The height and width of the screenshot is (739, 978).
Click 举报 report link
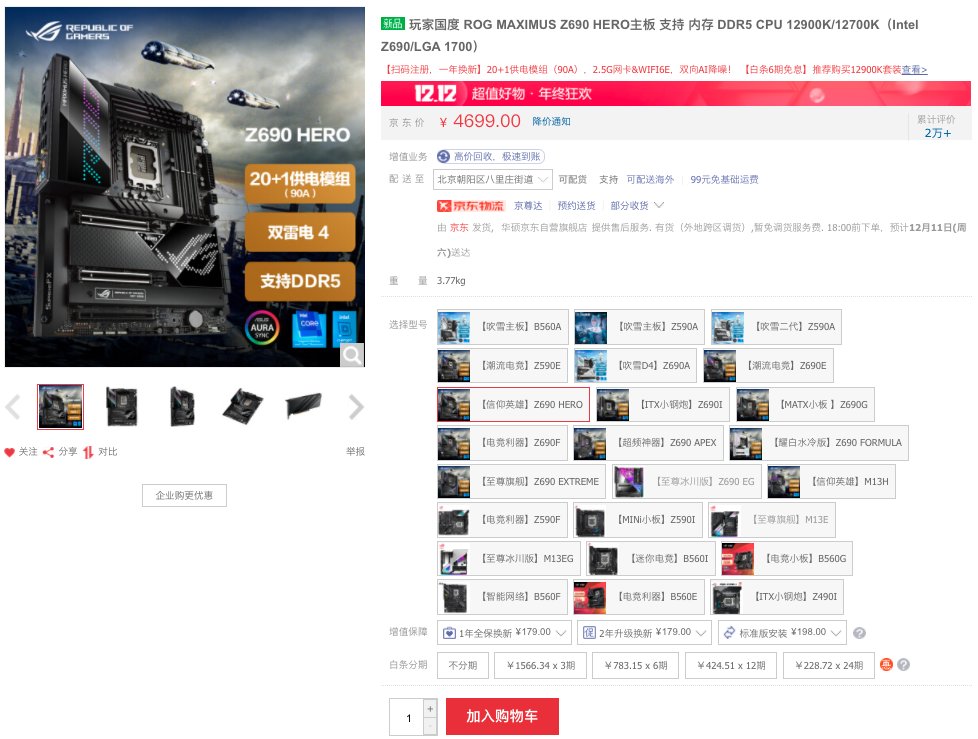click(356, 452)
